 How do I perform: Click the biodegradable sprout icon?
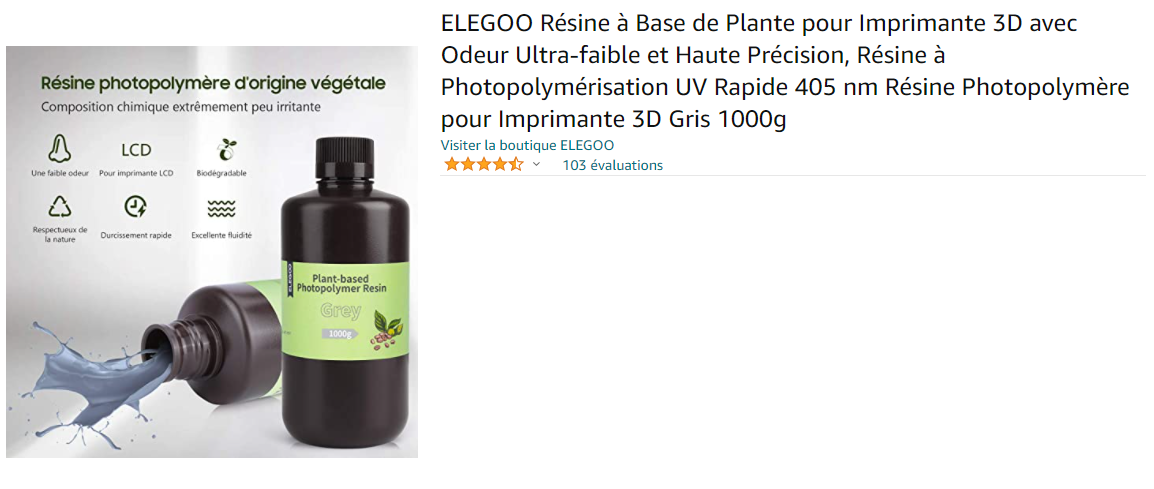(x=226, y=149)
